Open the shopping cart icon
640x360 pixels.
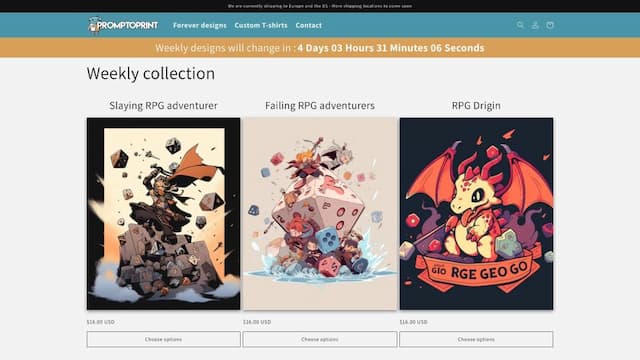(x=550, y=25)
